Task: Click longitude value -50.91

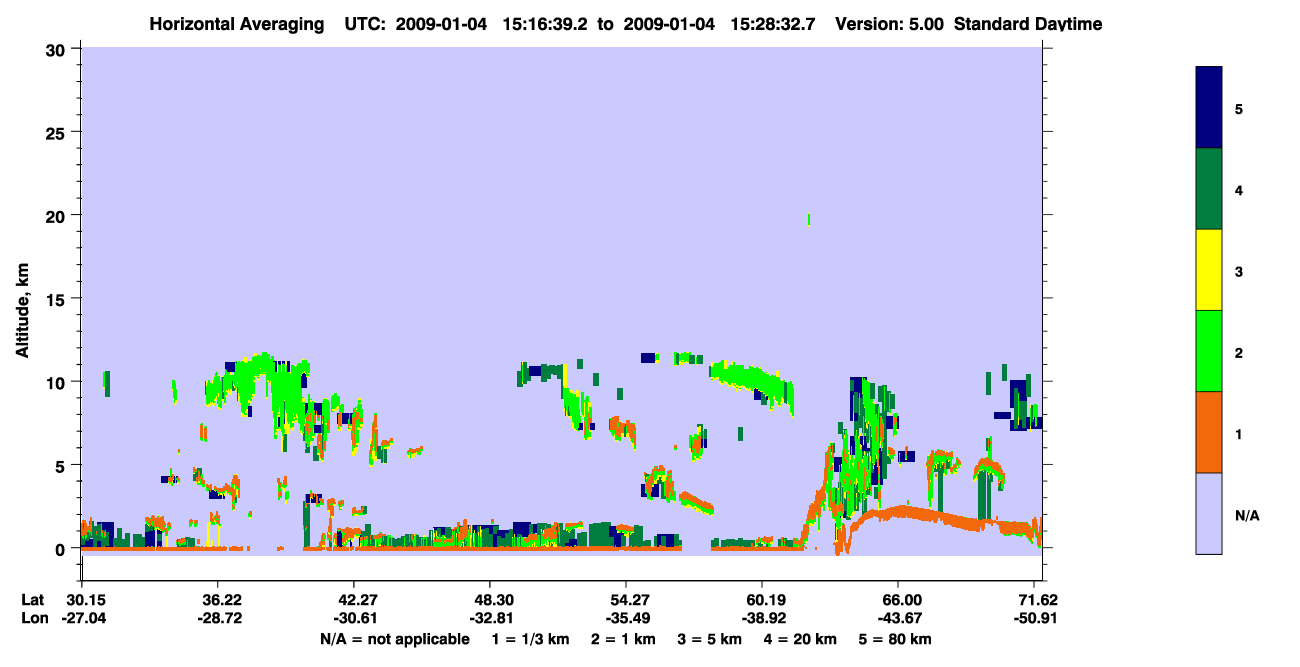Action: pos(1034,618)
